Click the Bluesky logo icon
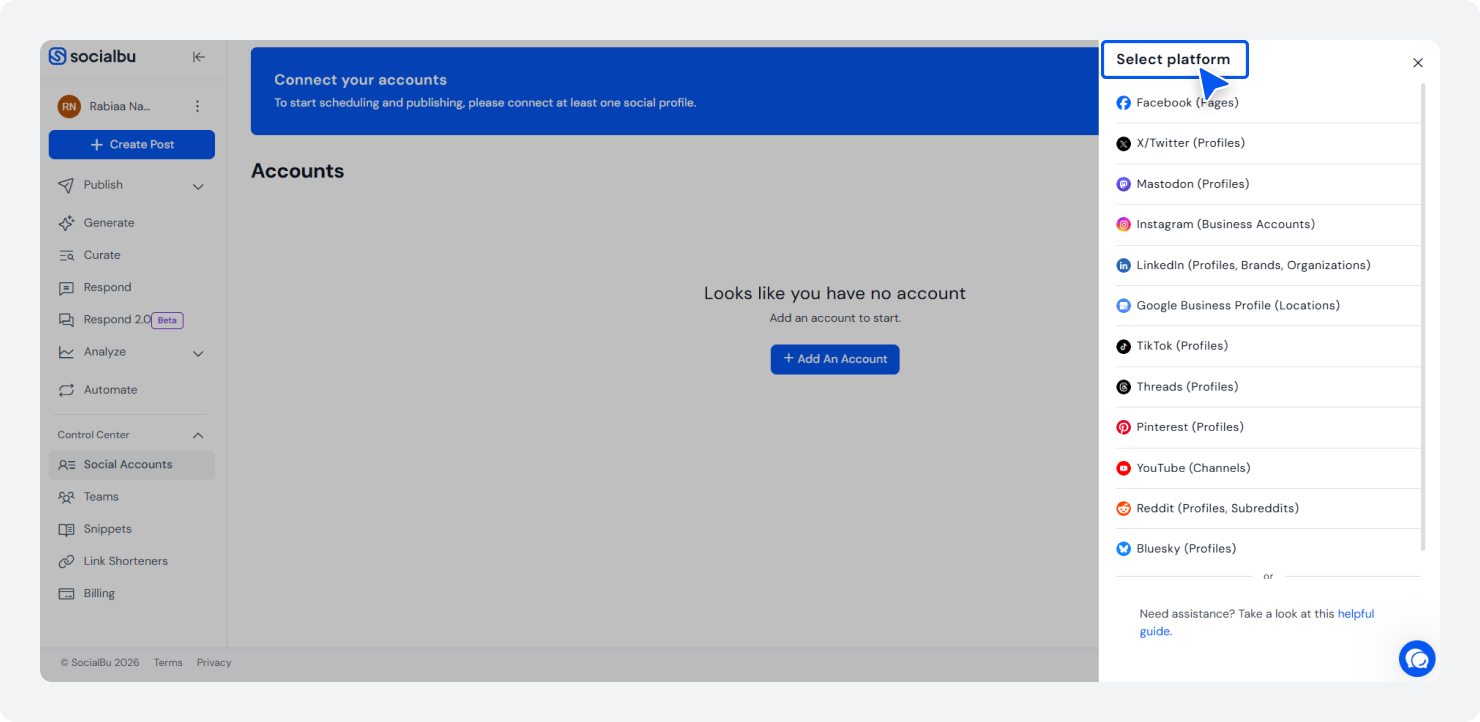Screen dimensions: 1480x722 [x=1124, y=549]
